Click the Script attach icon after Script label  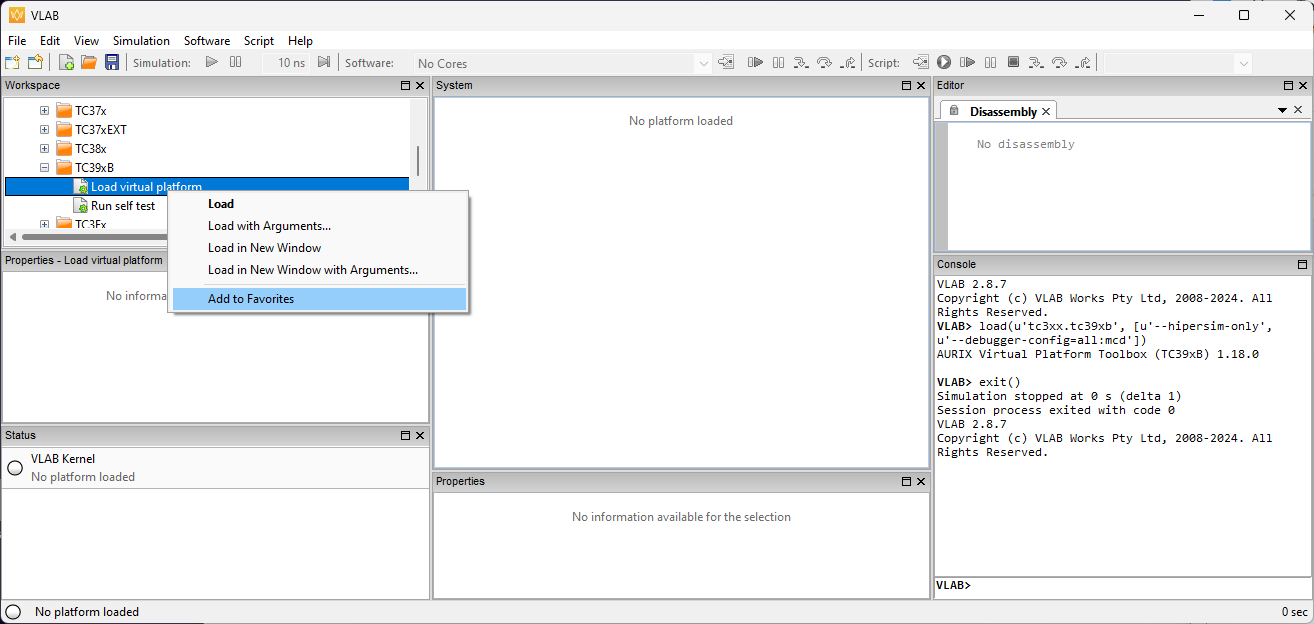tap(920, 62)
